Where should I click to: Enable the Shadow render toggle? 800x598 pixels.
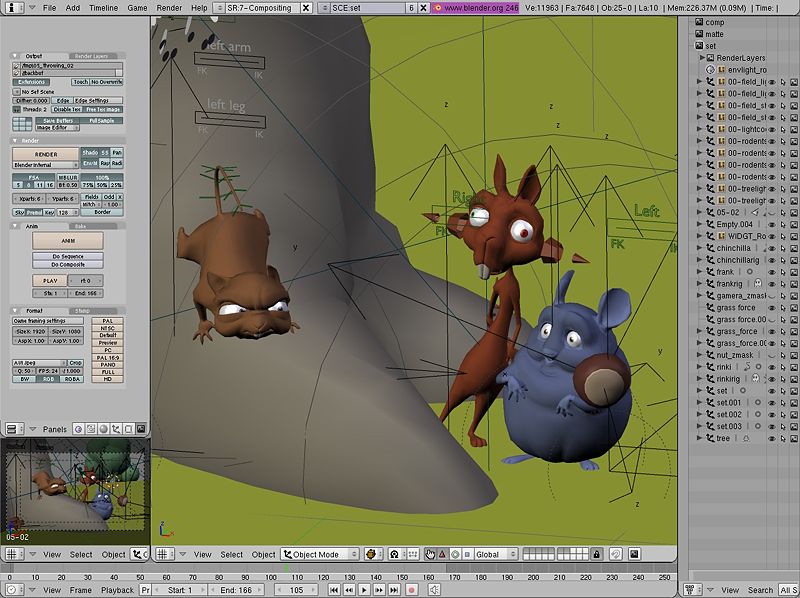[90, 153]
